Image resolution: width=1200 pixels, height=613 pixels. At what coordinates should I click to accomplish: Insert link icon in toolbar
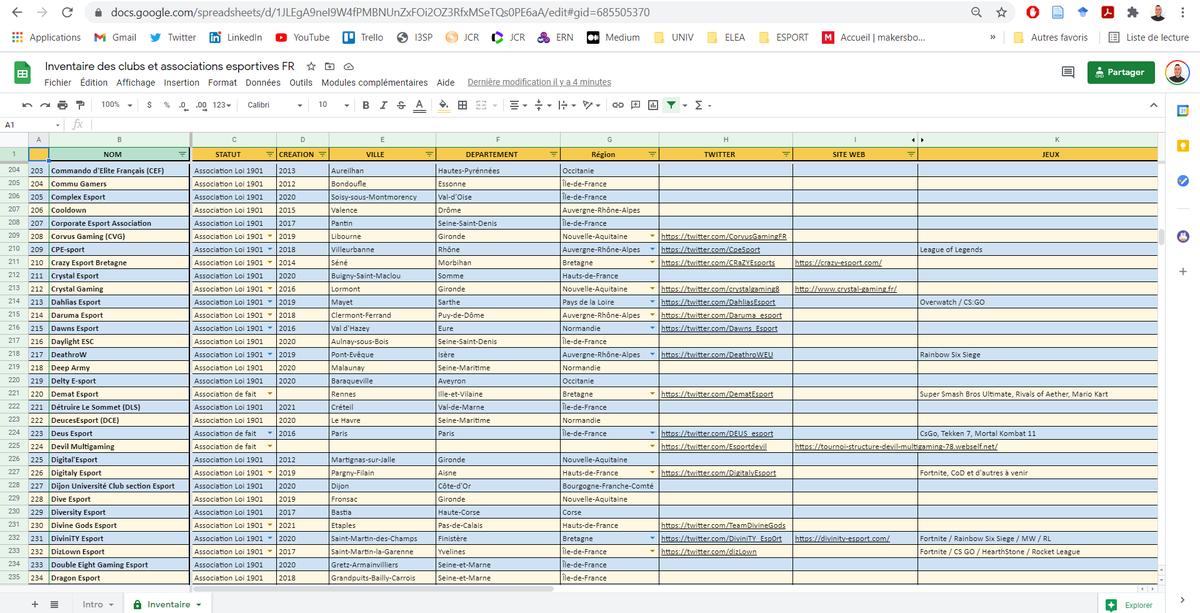click(618, 105)
